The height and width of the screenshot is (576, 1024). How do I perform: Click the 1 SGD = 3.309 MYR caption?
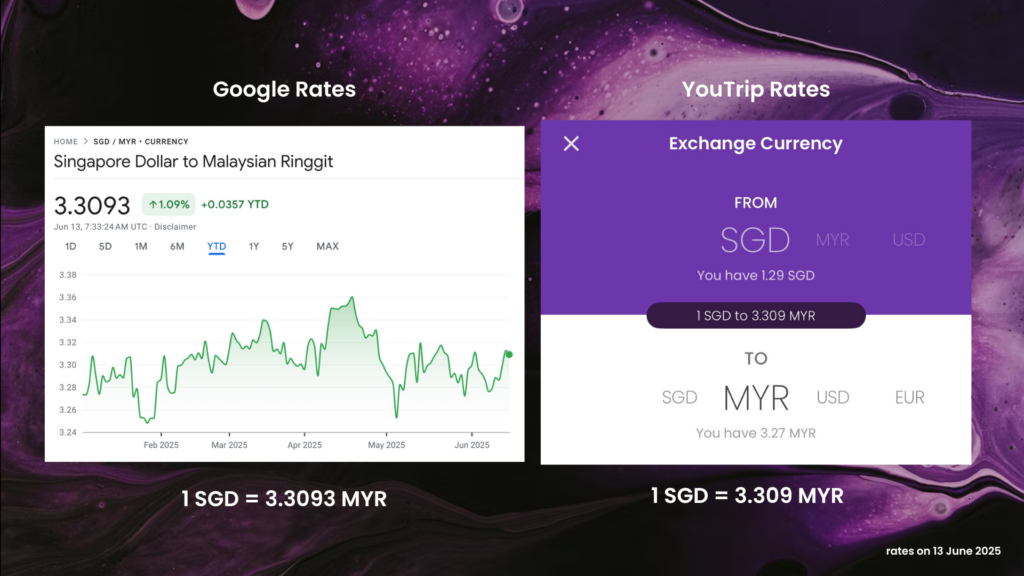747,496
